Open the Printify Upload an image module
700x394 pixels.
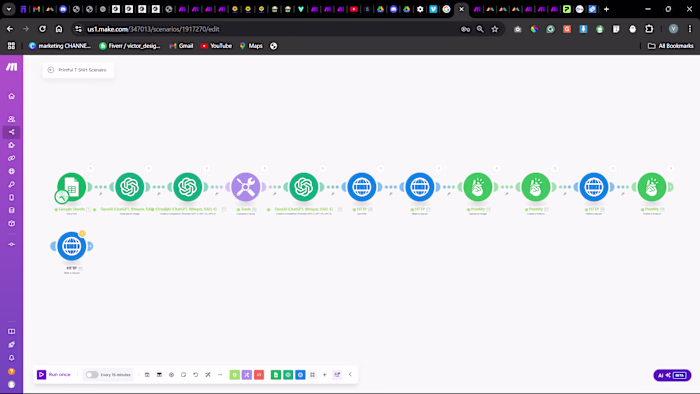(x=478, y=187)
